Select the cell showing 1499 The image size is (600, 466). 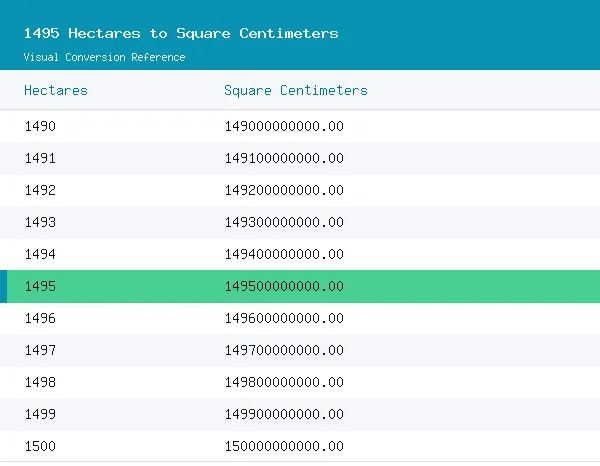pyautogui.click(x=40, y=414)
